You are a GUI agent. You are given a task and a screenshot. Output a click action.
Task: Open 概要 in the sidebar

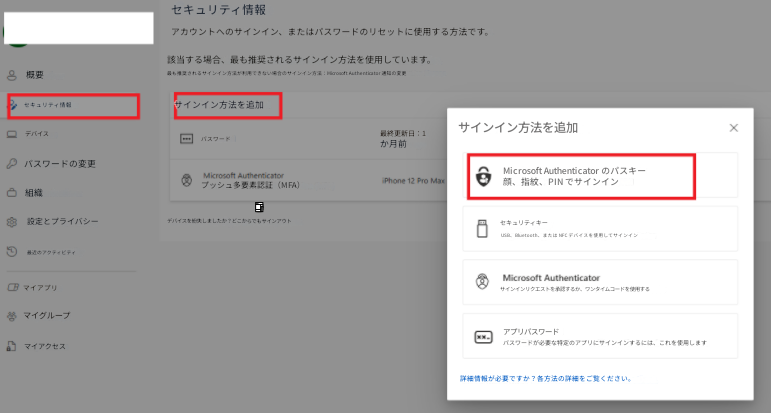click(34, 75)
